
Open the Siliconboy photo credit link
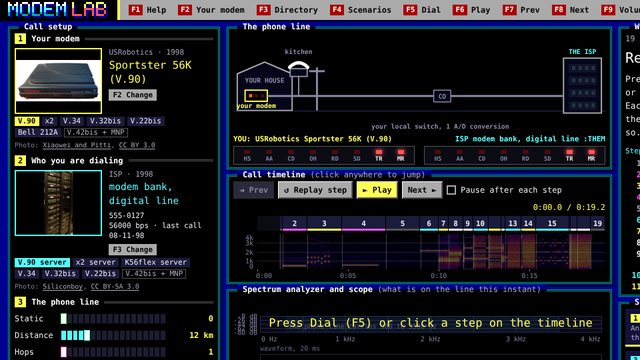click(x=62, y=287)
